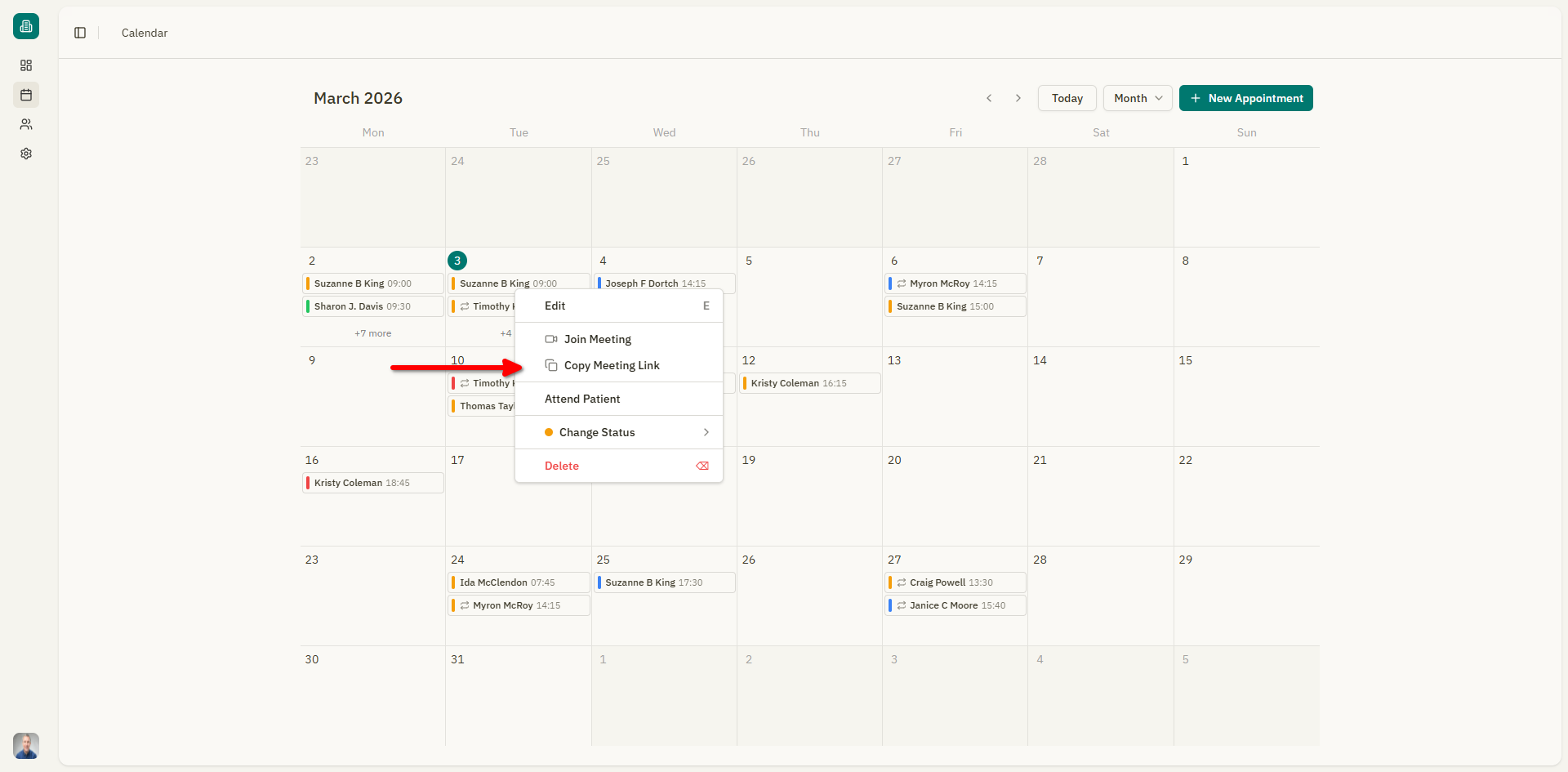This screenshot has height=772, width=1568.
Task: Click the orange status dot next to Change Status
Action: 548,432
